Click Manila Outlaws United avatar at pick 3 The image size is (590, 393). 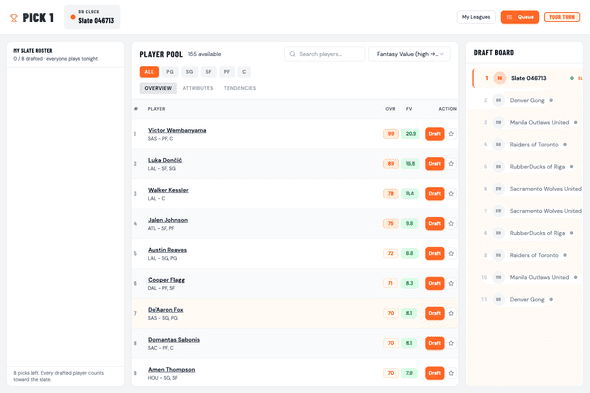coord(499,122)
